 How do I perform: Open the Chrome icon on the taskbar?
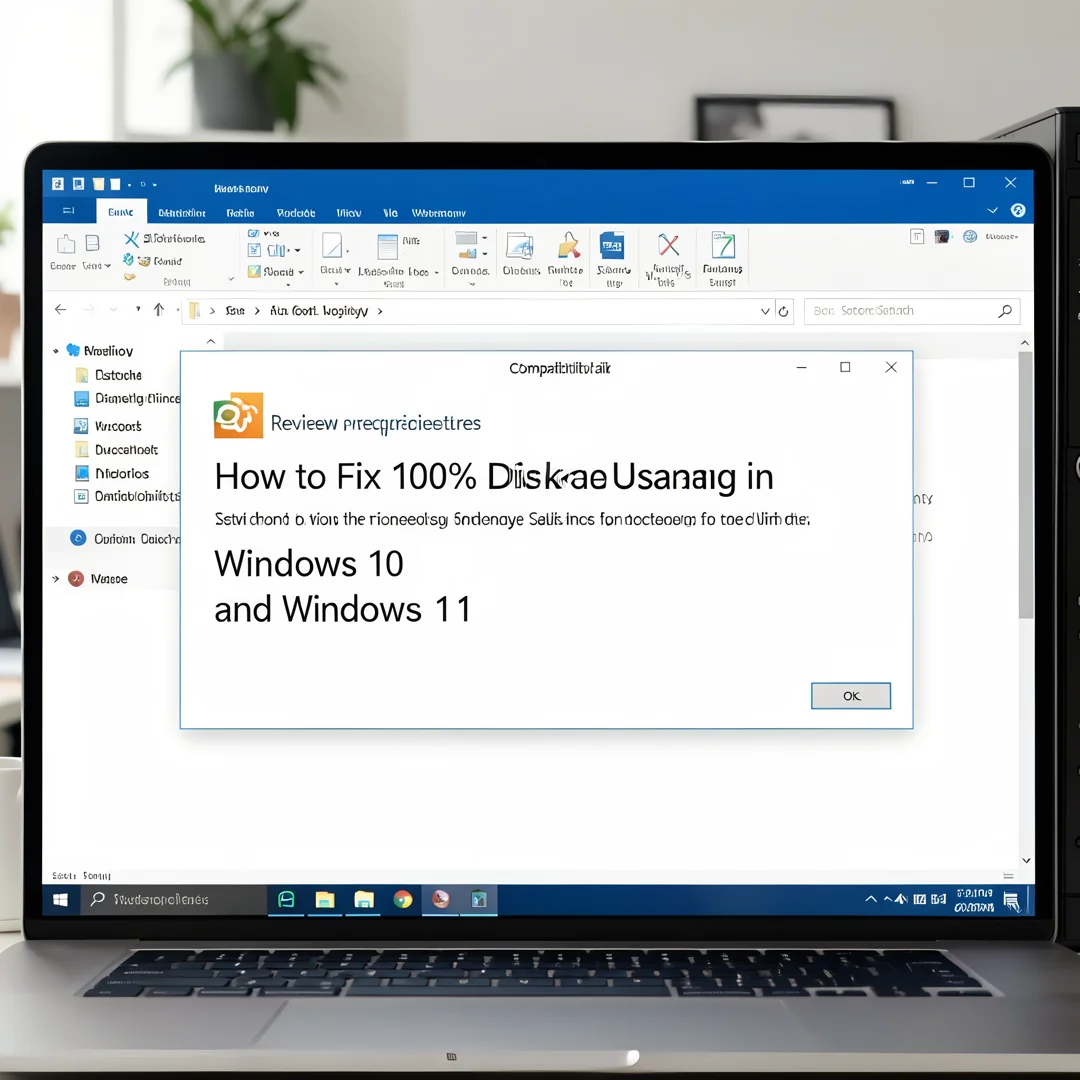[x=403, y=899]
